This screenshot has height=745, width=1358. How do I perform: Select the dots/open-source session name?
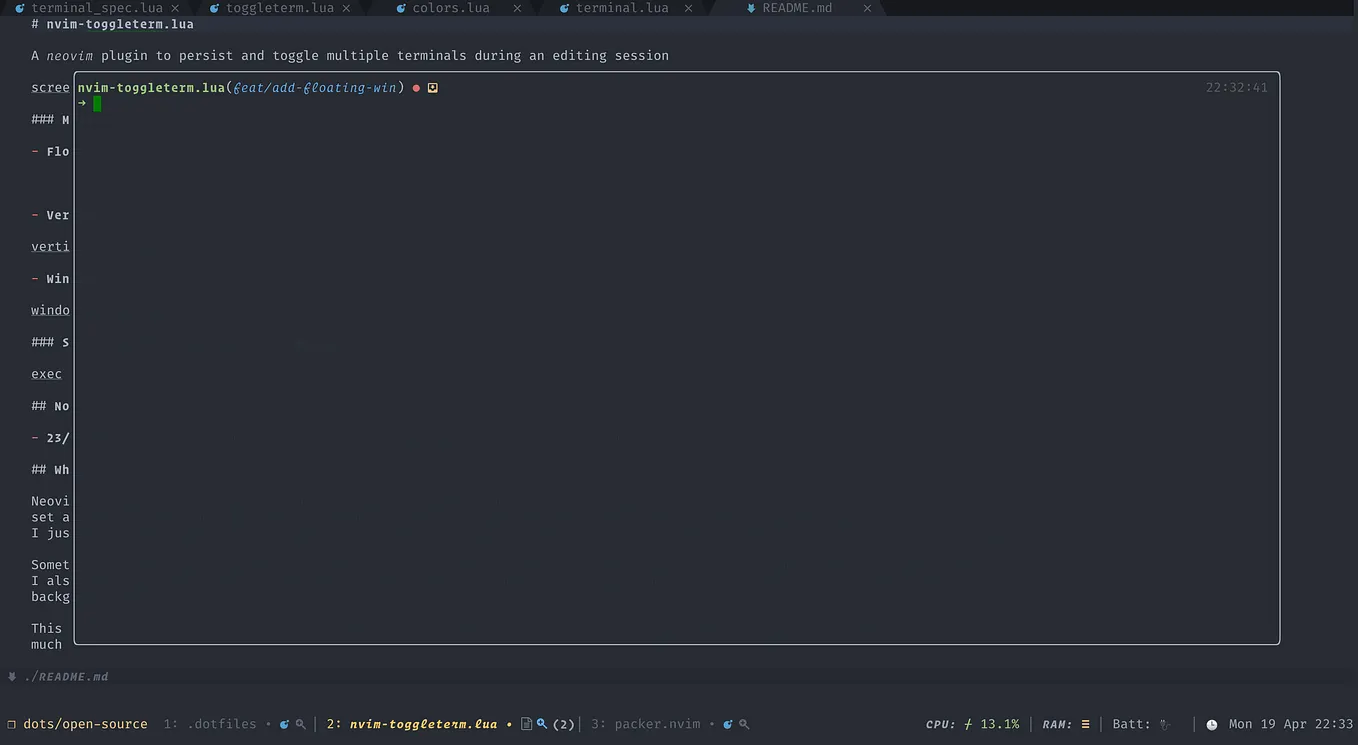[85, 723]
